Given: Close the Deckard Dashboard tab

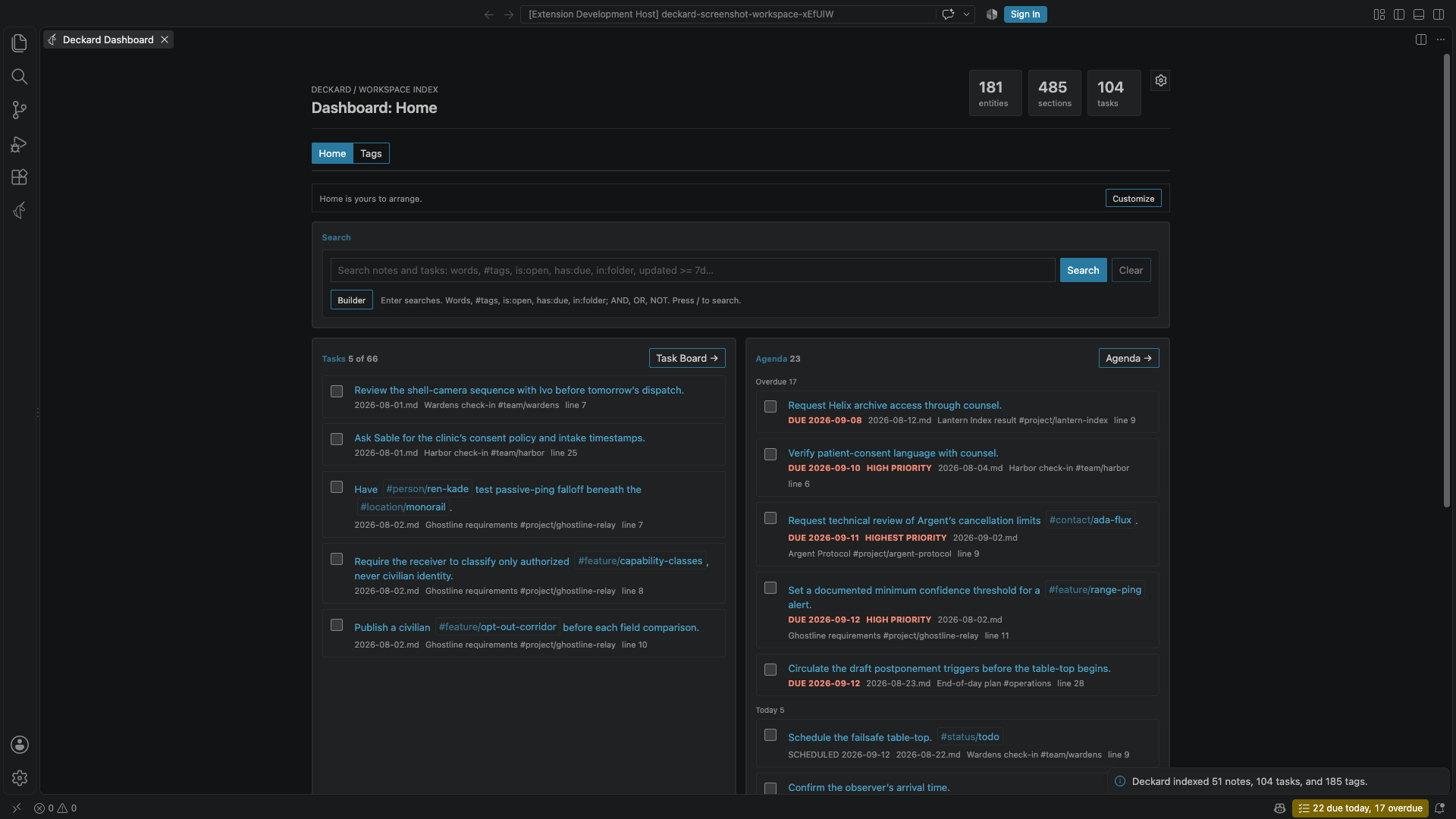Looking at the screenshot, I should point(164,39).
